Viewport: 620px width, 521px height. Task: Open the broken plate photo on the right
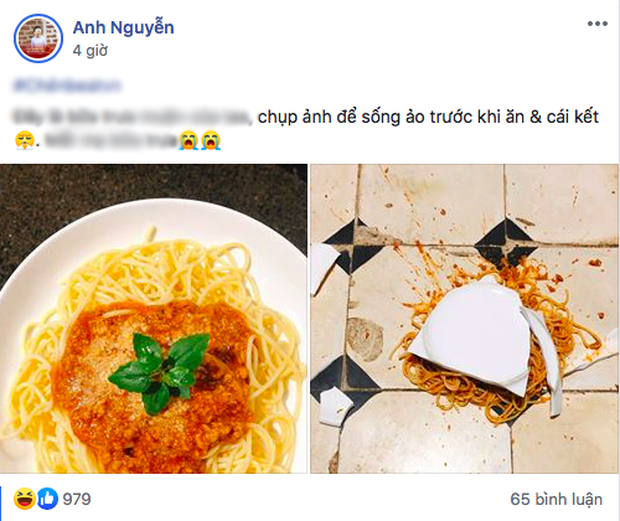point(464,319)
